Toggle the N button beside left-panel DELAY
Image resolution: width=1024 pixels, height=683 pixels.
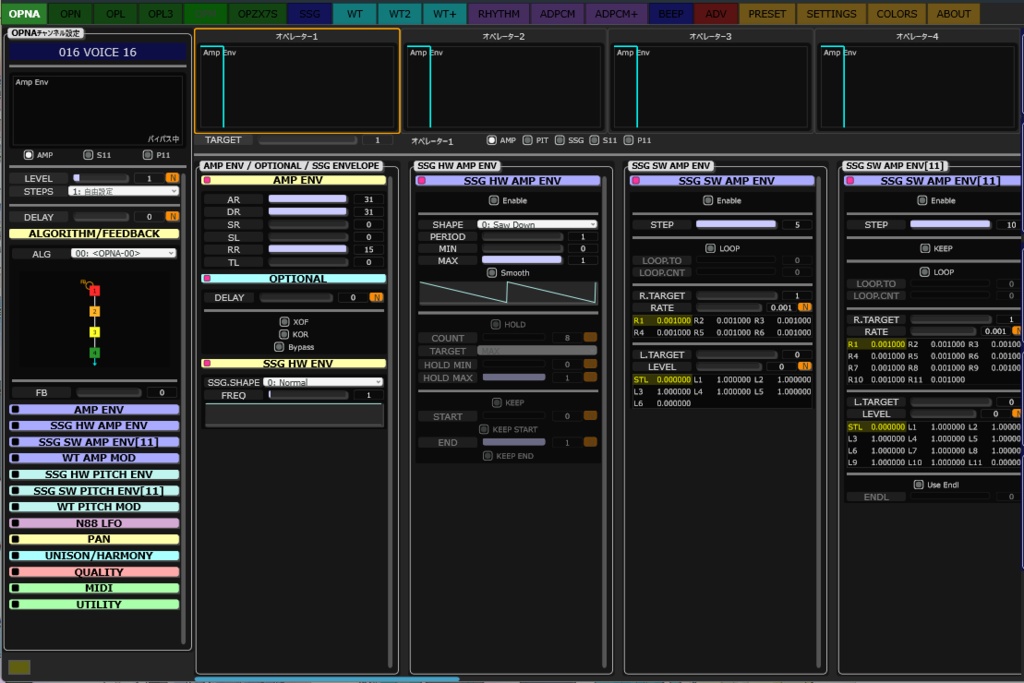tap(172, 216)
